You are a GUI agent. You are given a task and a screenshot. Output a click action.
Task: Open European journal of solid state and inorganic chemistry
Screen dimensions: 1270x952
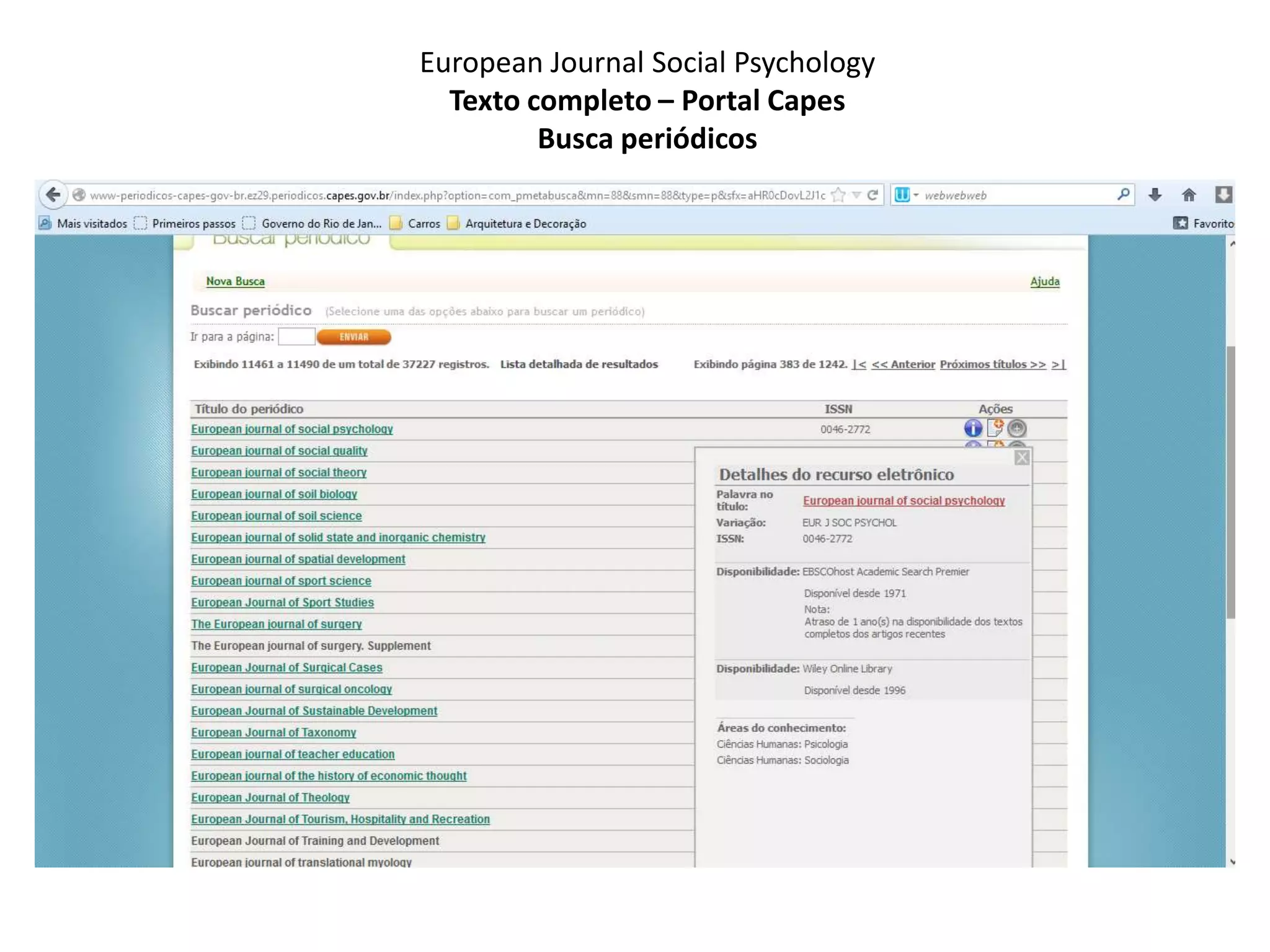pyautogui.click(x=338, y=538)
